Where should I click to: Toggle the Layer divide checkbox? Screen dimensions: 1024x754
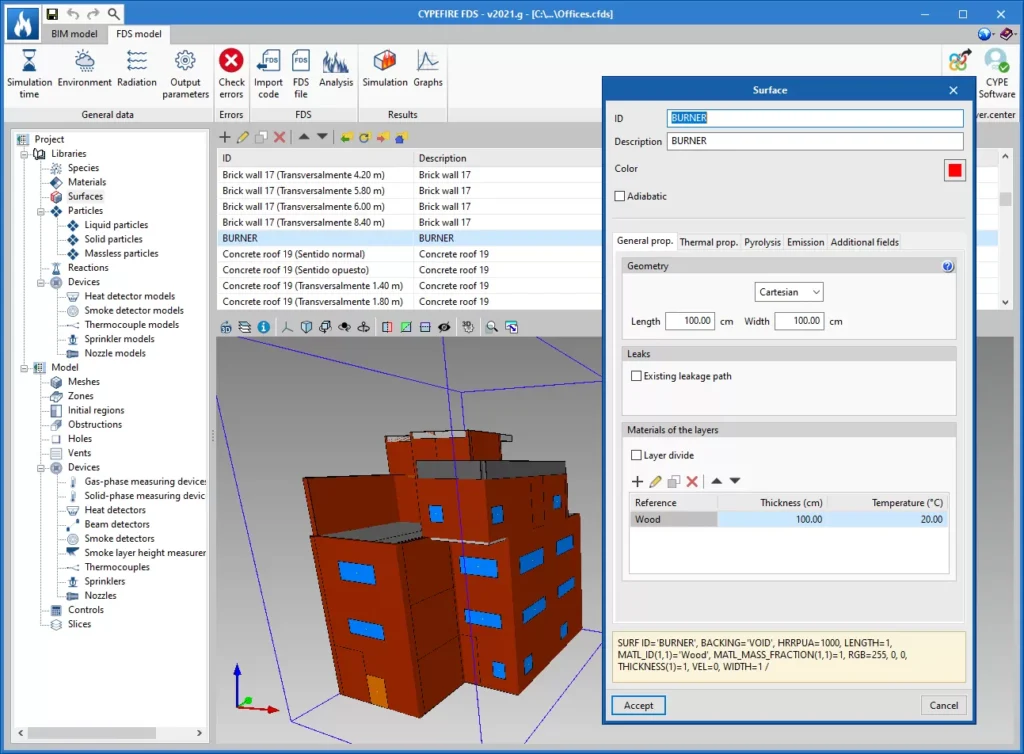click(x=636, y=455)
